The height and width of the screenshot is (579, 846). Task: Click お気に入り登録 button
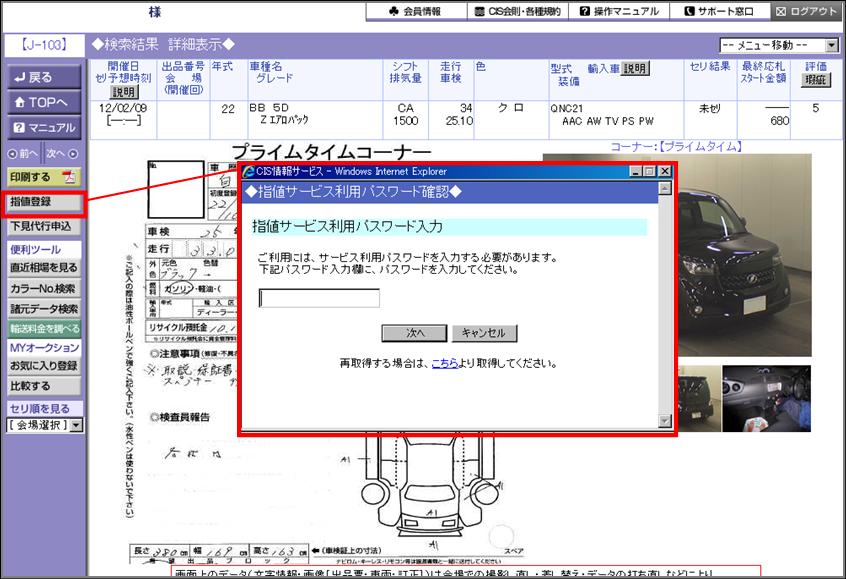coord(44,365)
